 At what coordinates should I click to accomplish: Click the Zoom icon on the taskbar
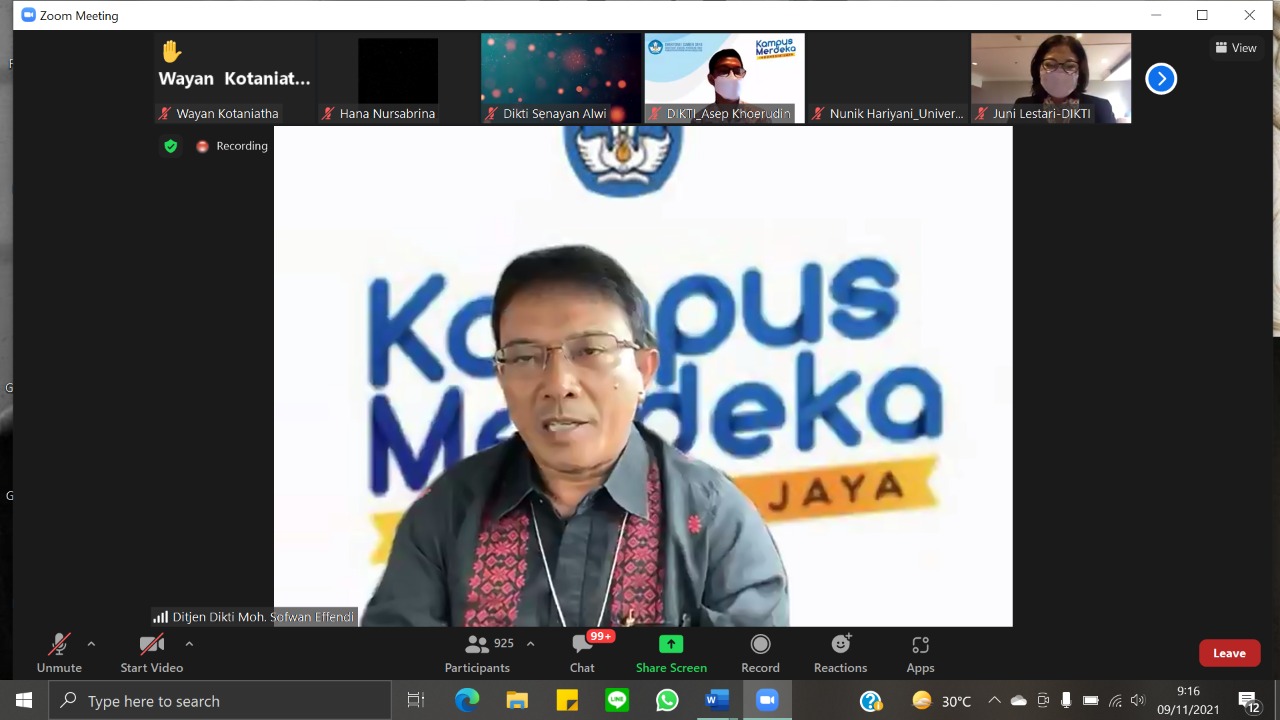click(x=767, y=701)
